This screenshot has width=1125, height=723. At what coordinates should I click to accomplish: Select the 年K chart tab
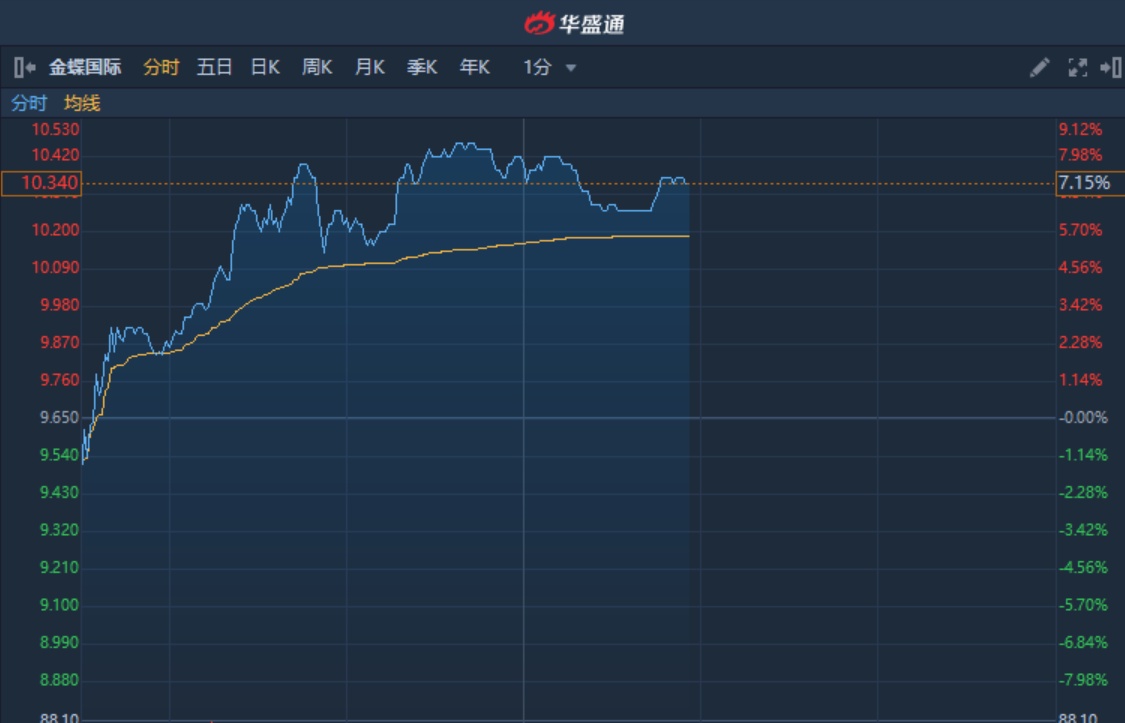[475, 68]
